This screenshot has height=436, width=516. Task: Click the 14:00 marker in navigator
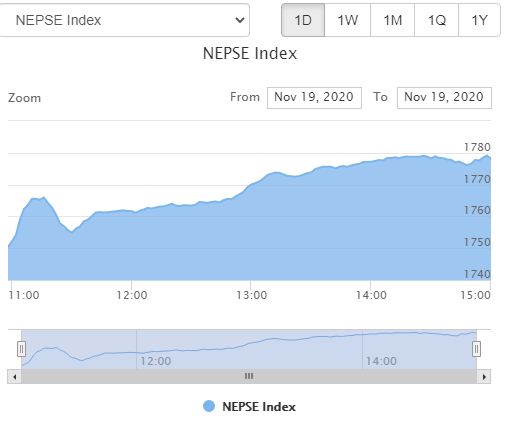point(381,361)
